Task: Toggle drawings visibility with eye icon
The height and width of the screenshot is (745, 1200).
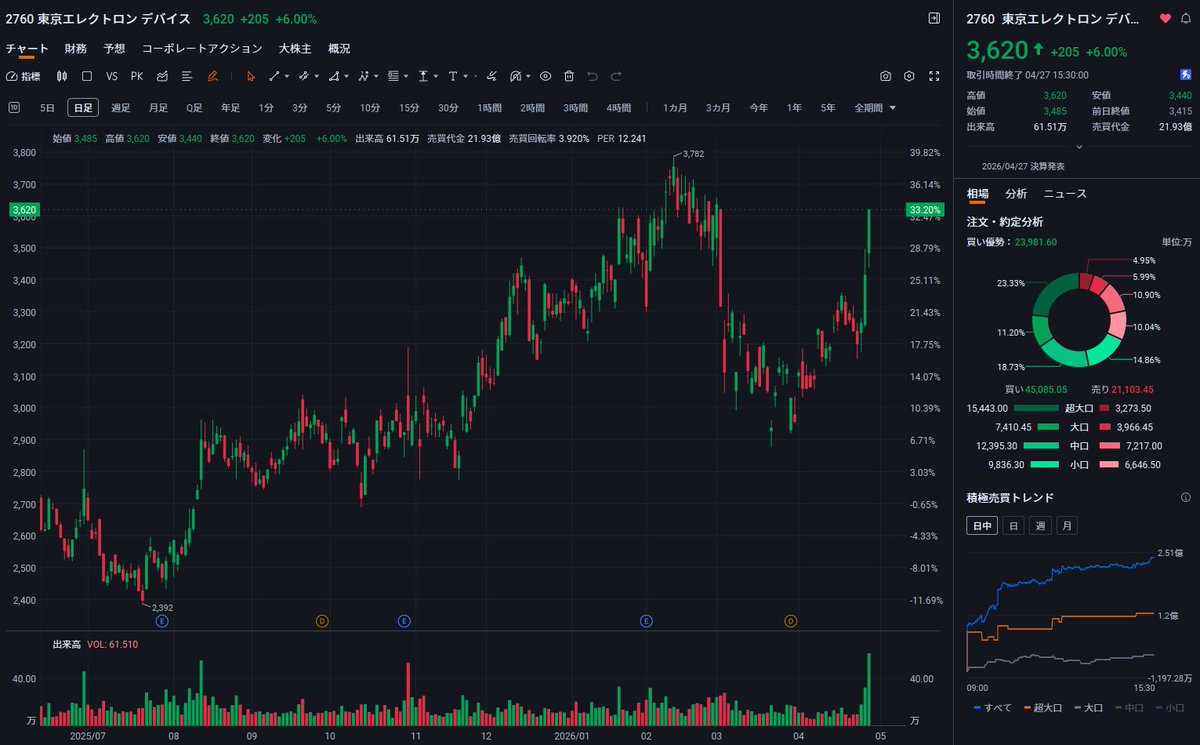Action: [545, 76]
